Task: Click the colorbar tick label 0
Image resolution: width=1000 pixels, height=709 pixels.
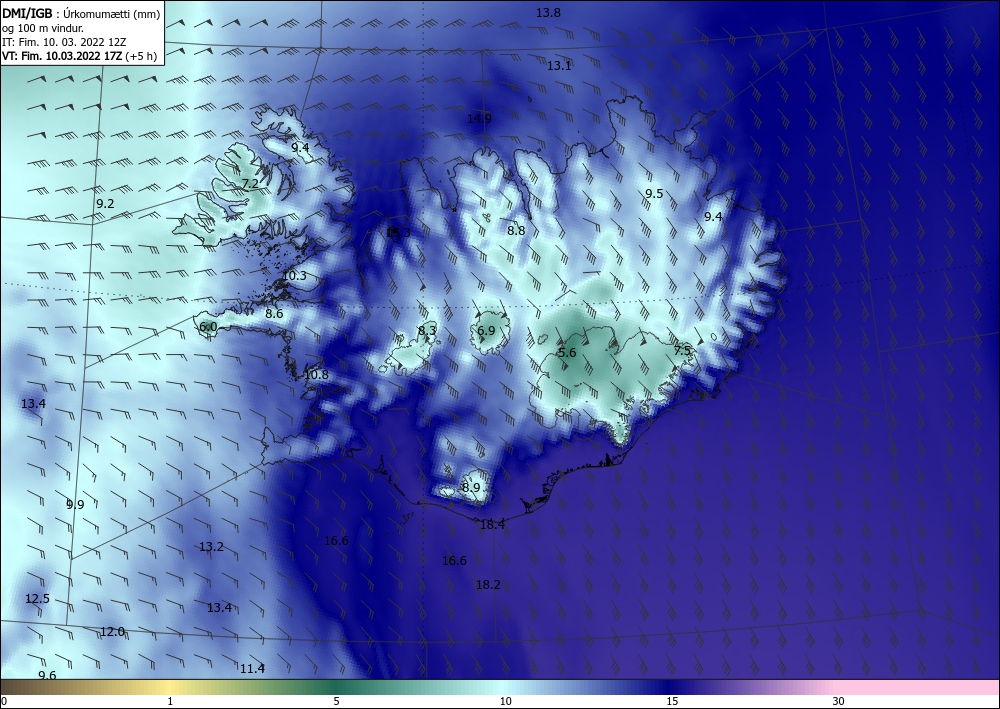Action: (x=4, y=702)
